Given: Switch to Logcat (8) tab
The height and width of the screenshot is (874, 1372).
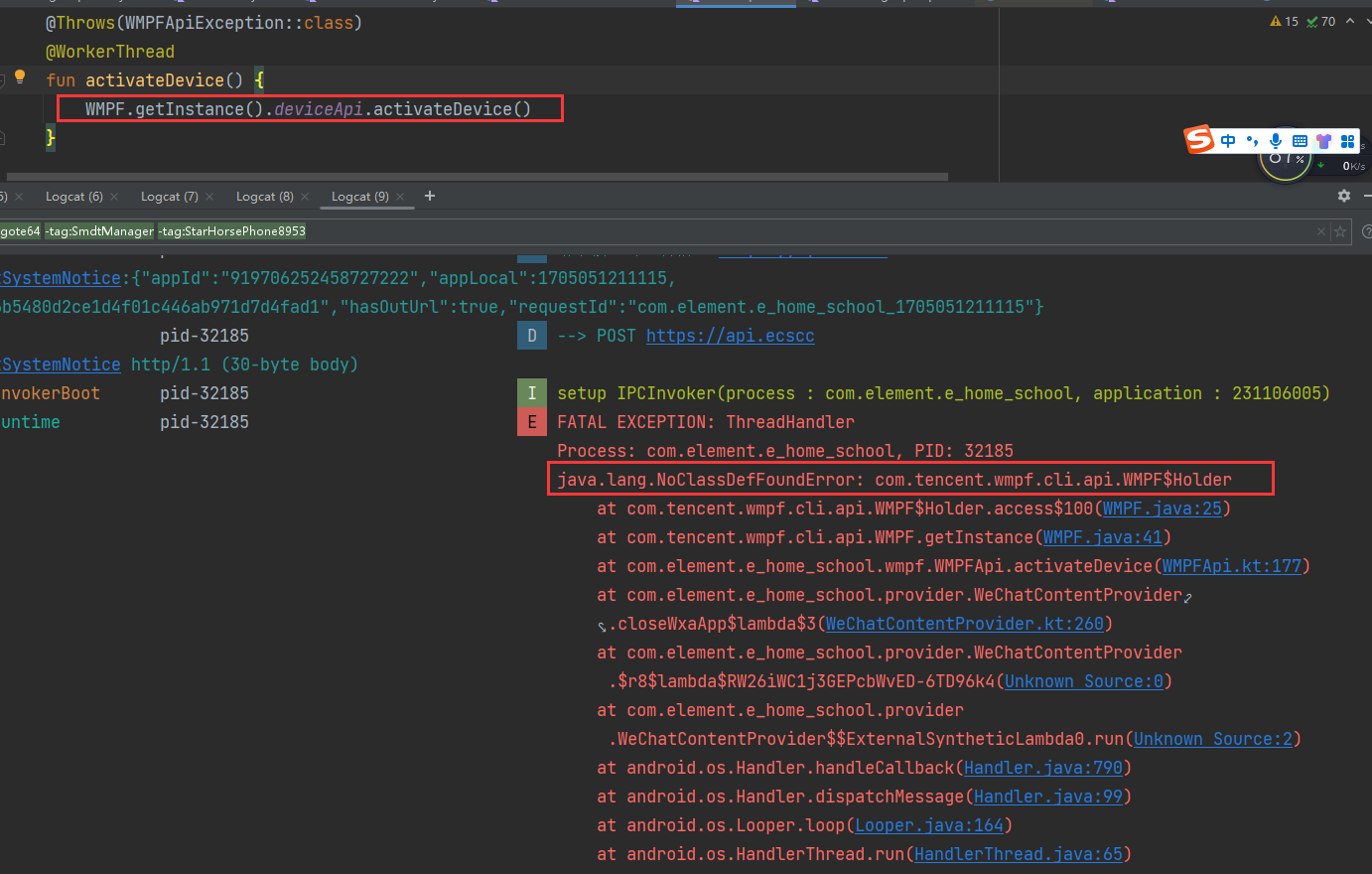Looking at the screenshot, I should point(265,197).
